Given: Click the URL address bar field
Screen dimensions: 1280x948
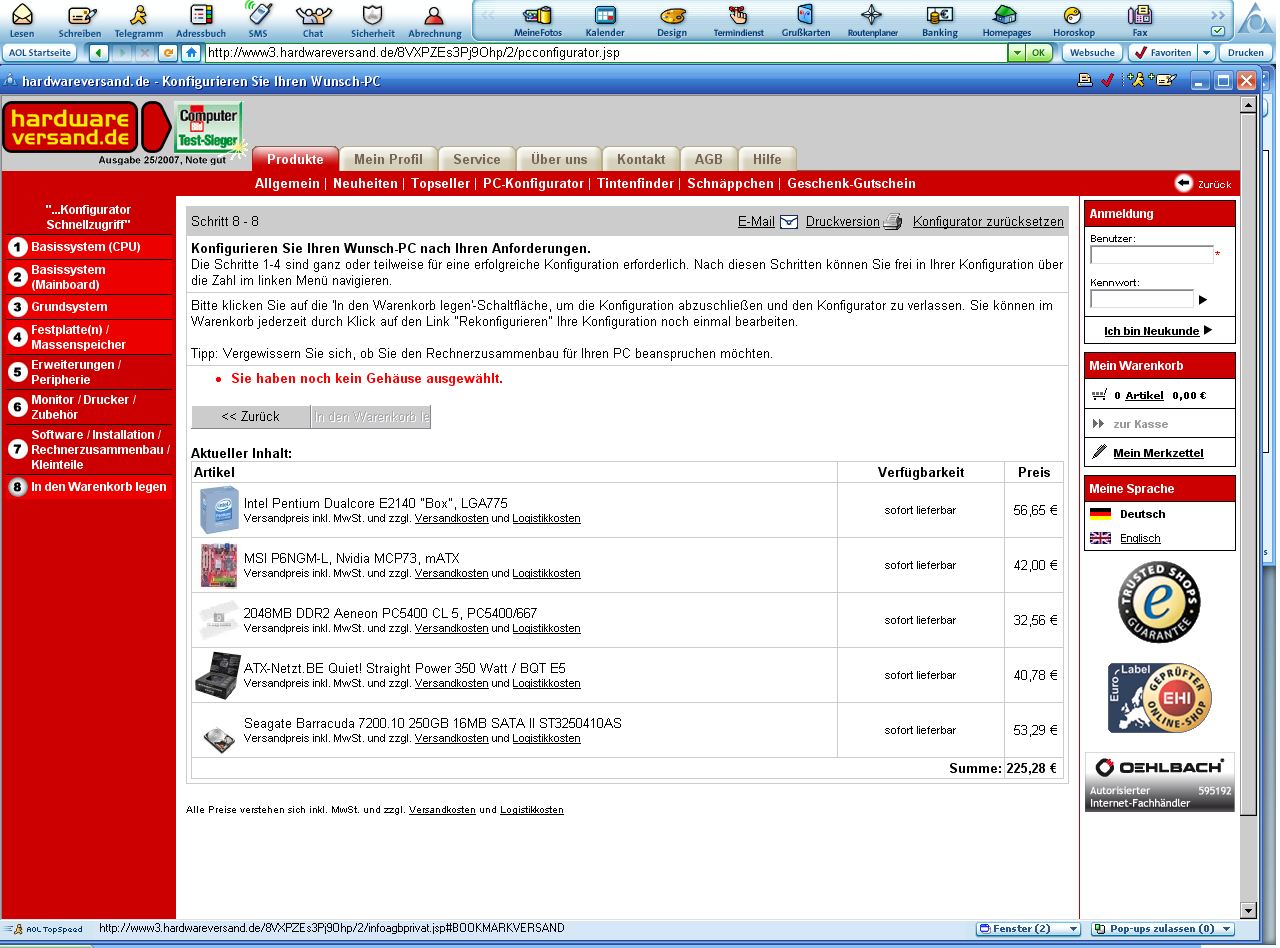Looking at the screenshot, I should [x=605, y=53].
